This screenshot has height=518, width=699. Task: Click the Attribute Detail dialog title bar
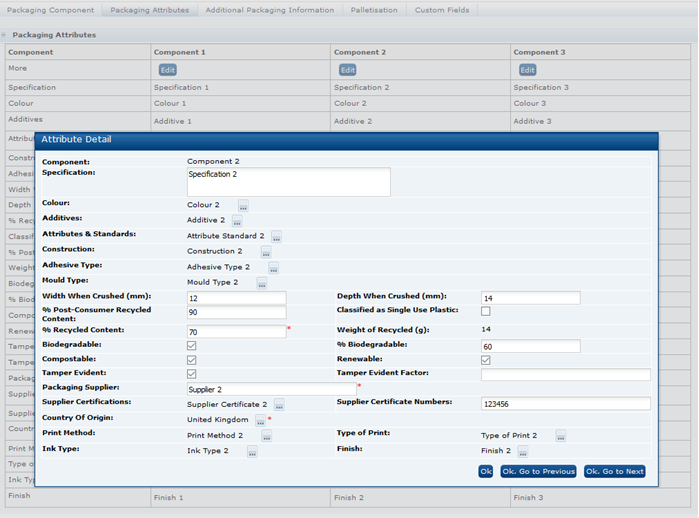point(346,140)
